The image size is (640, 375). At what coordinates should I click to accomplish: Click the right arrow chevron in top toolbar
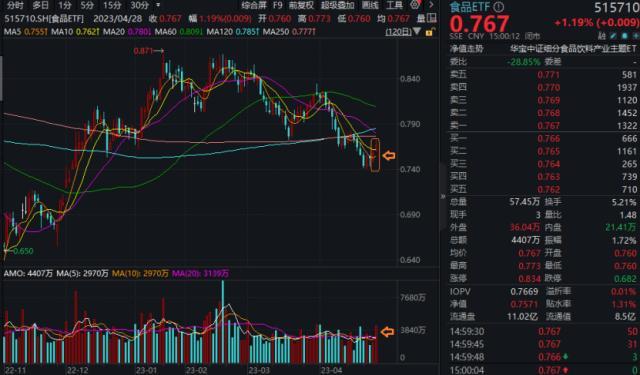[431, 5]
